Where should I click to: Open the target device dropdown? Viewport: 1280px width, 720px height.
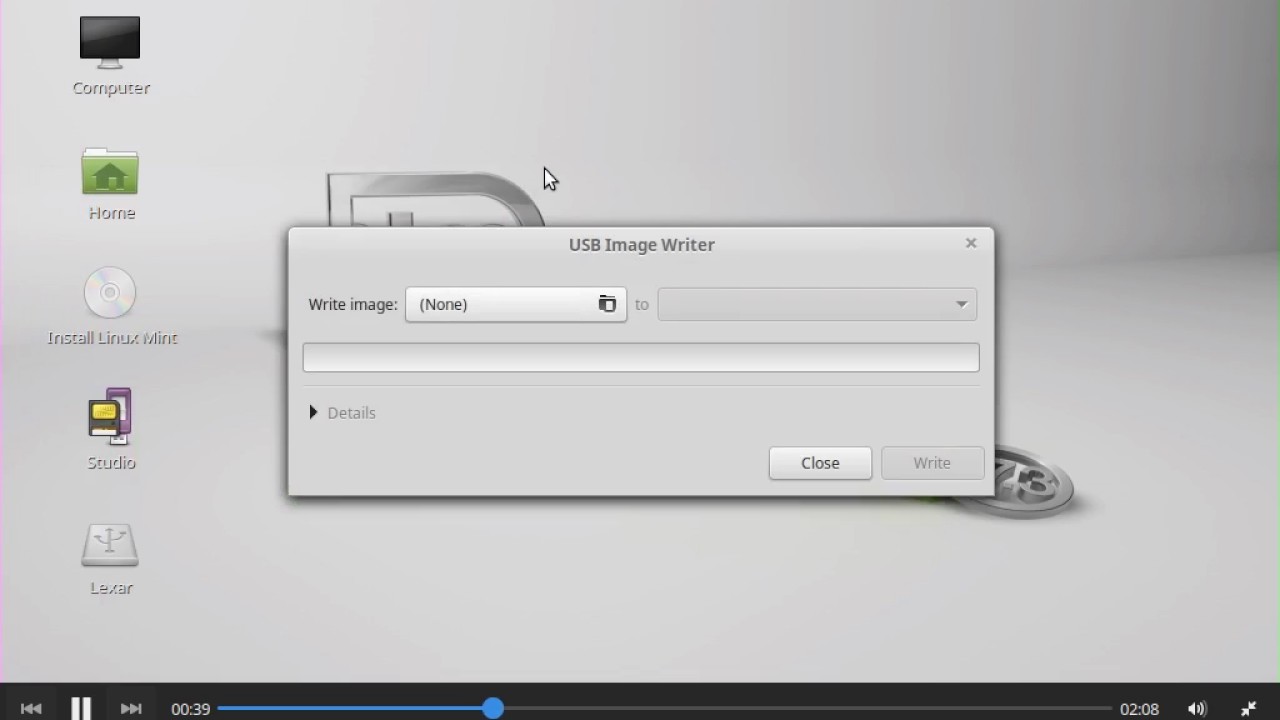pyautogui.click(x=817, y=304)
